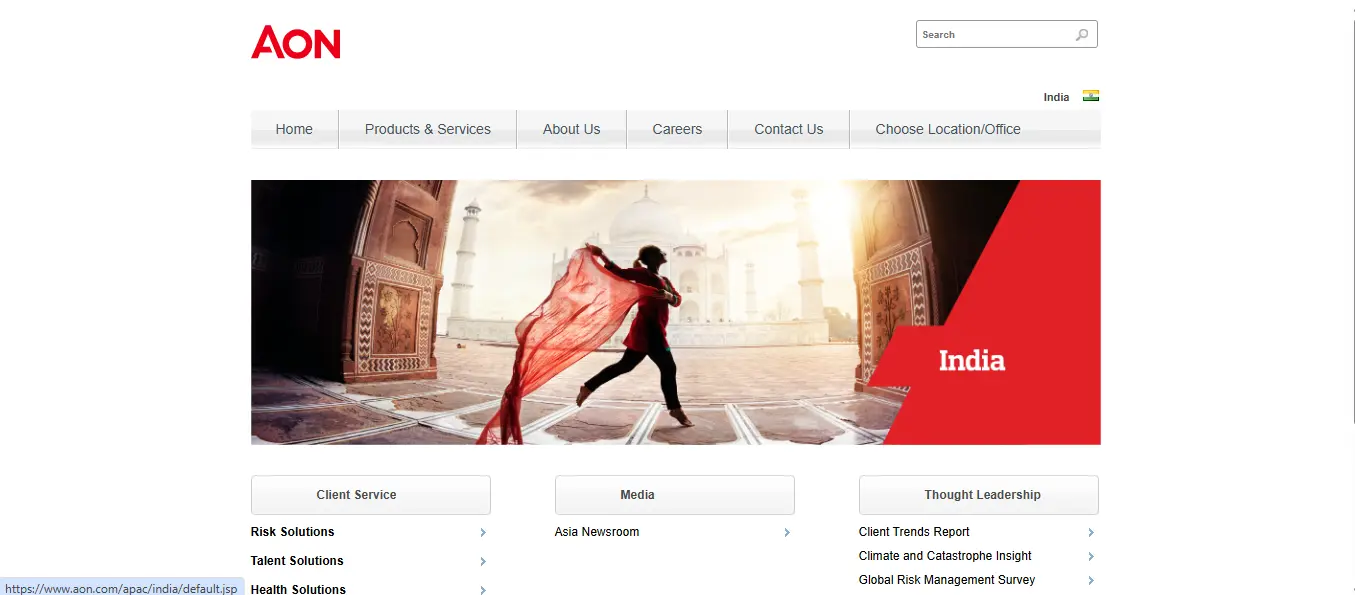
Task: Open the Asia Newsroom link
Action: pos(596,532)
